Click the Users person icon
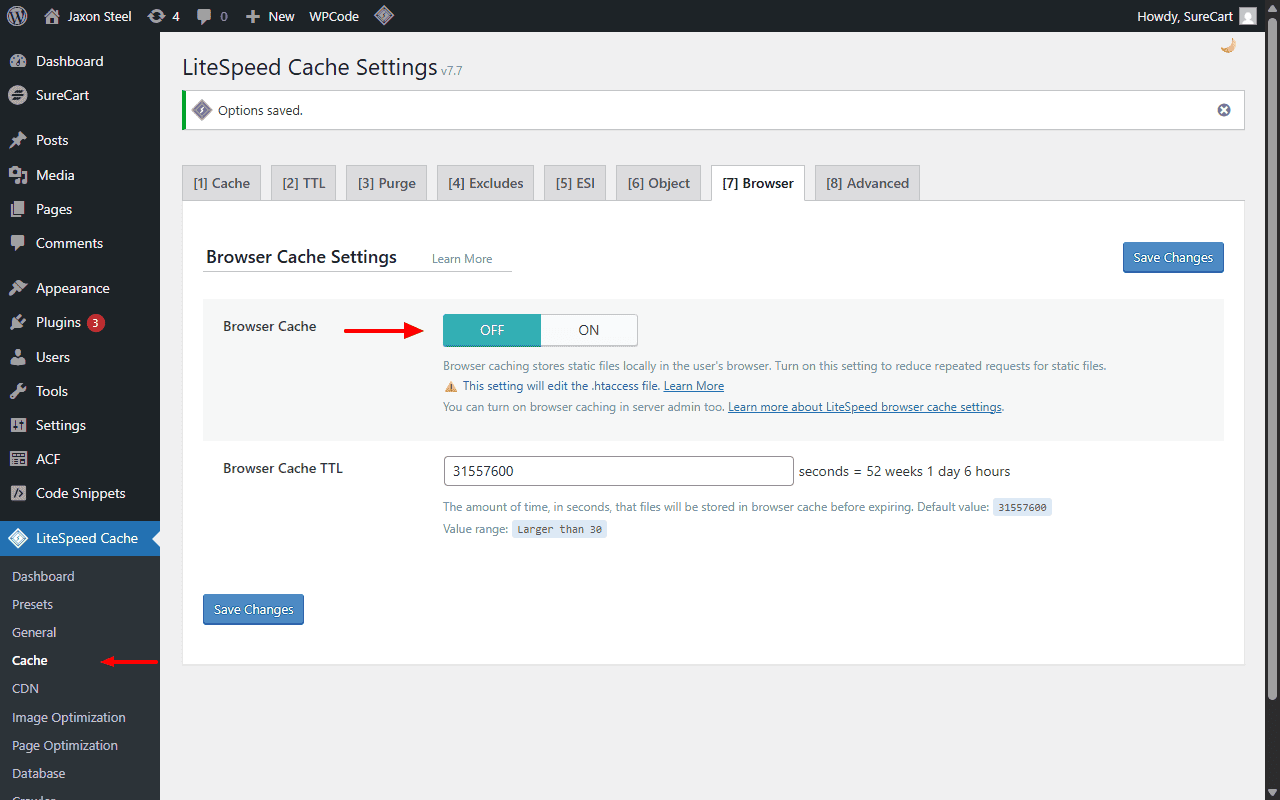The image size is (1280, 800). coord(18,357)
